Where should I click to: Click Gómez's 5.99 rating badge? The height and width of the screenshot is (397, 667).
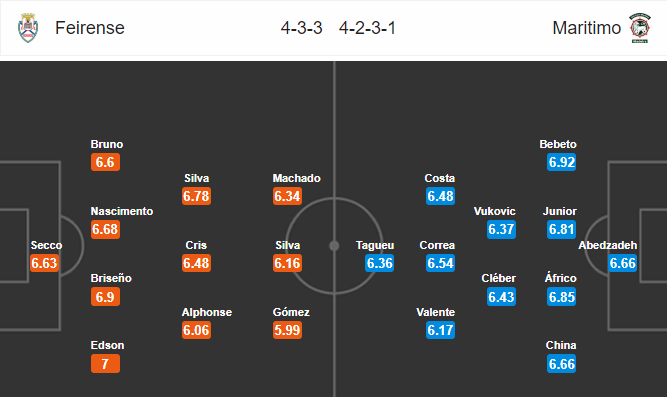pyautogui.click(x=288, y=330)
